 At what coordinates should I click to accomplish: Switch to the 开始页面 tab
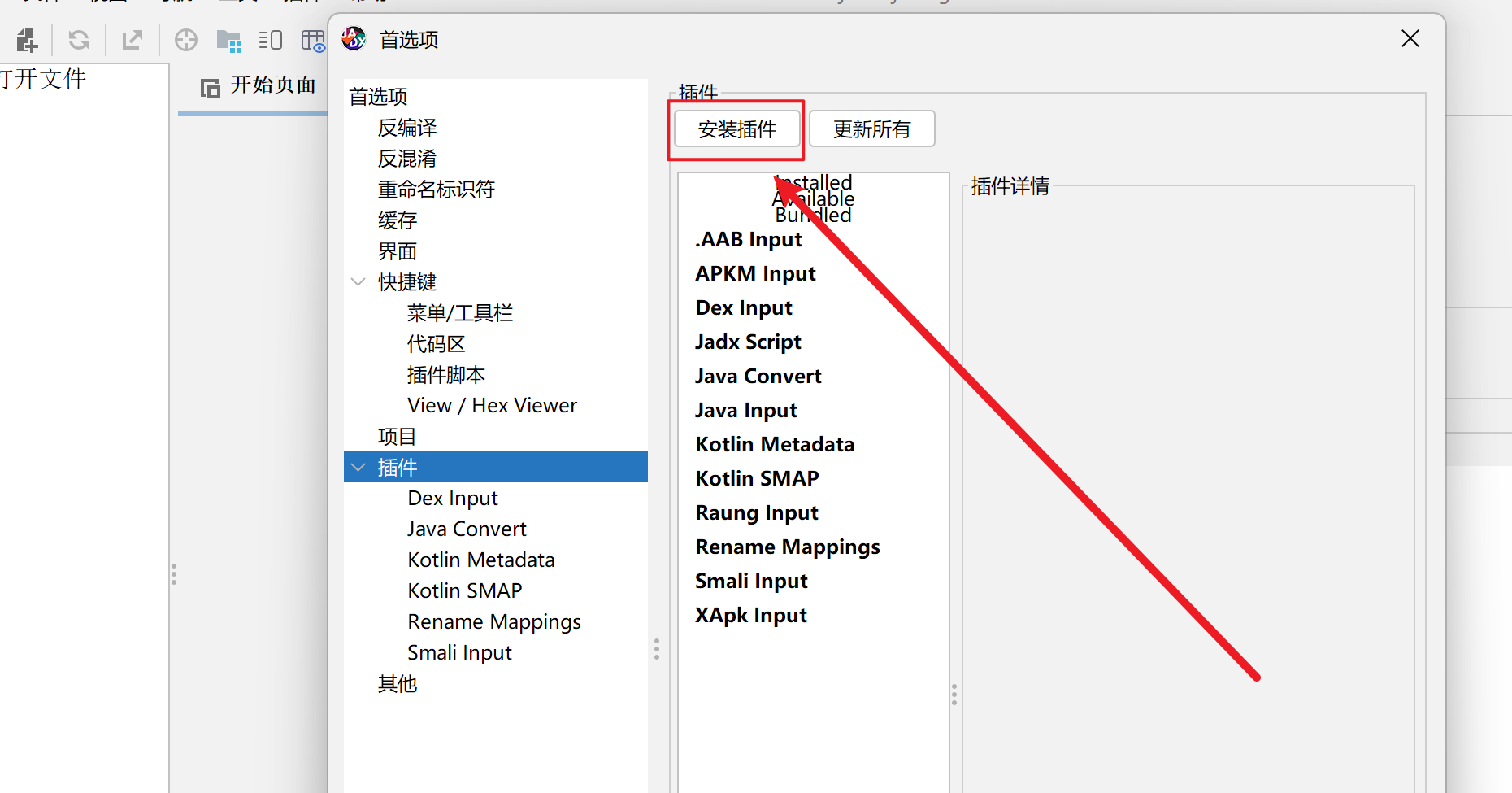tap(259, 85)
